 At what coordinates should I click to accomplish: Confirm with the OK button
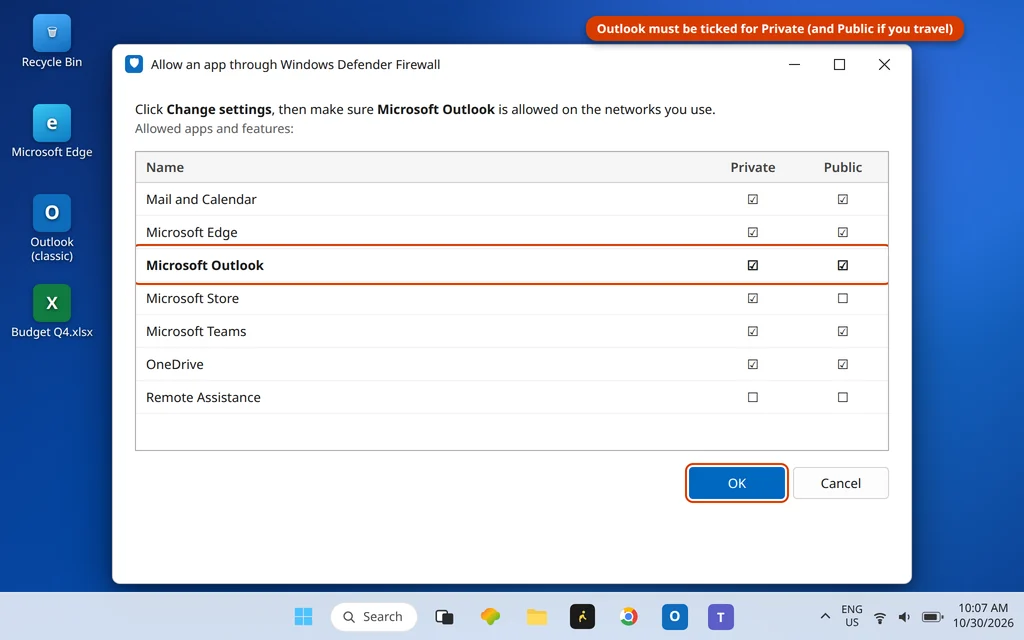click(737, 483)
